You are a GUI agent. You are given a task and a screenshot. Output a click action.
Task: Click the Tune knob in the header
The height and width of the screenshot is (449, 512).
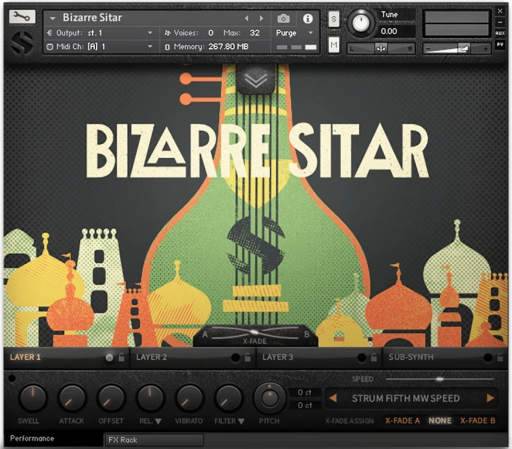(361, 23)
